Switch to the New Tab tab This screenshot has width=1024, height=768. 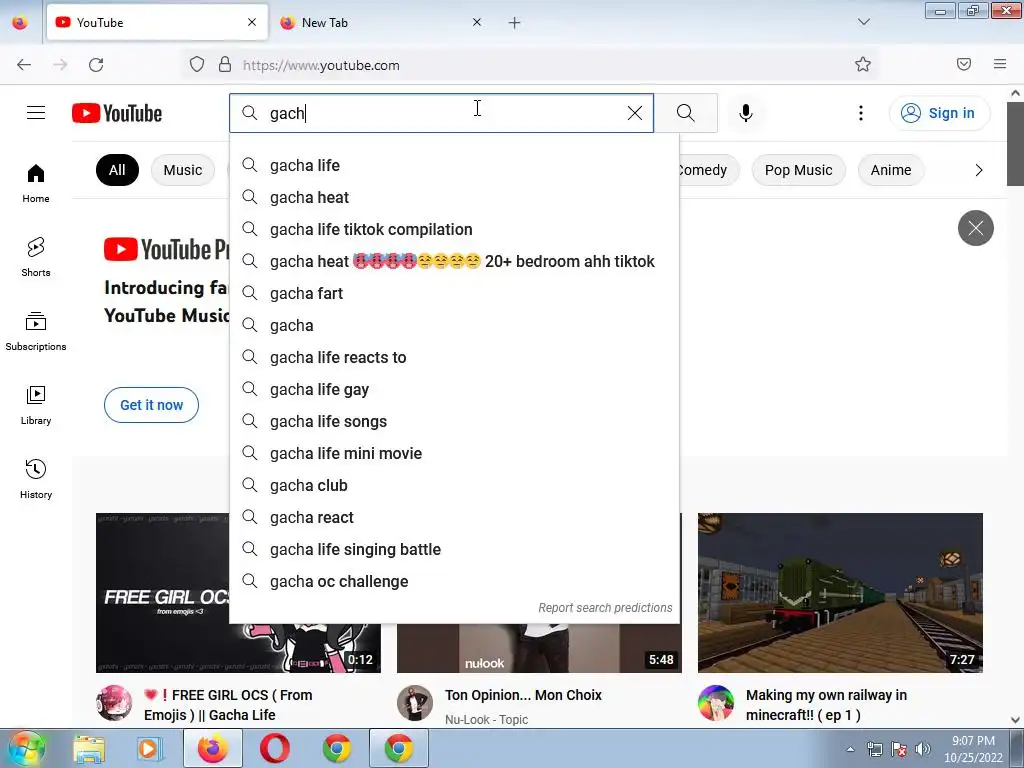coord(382,22)
